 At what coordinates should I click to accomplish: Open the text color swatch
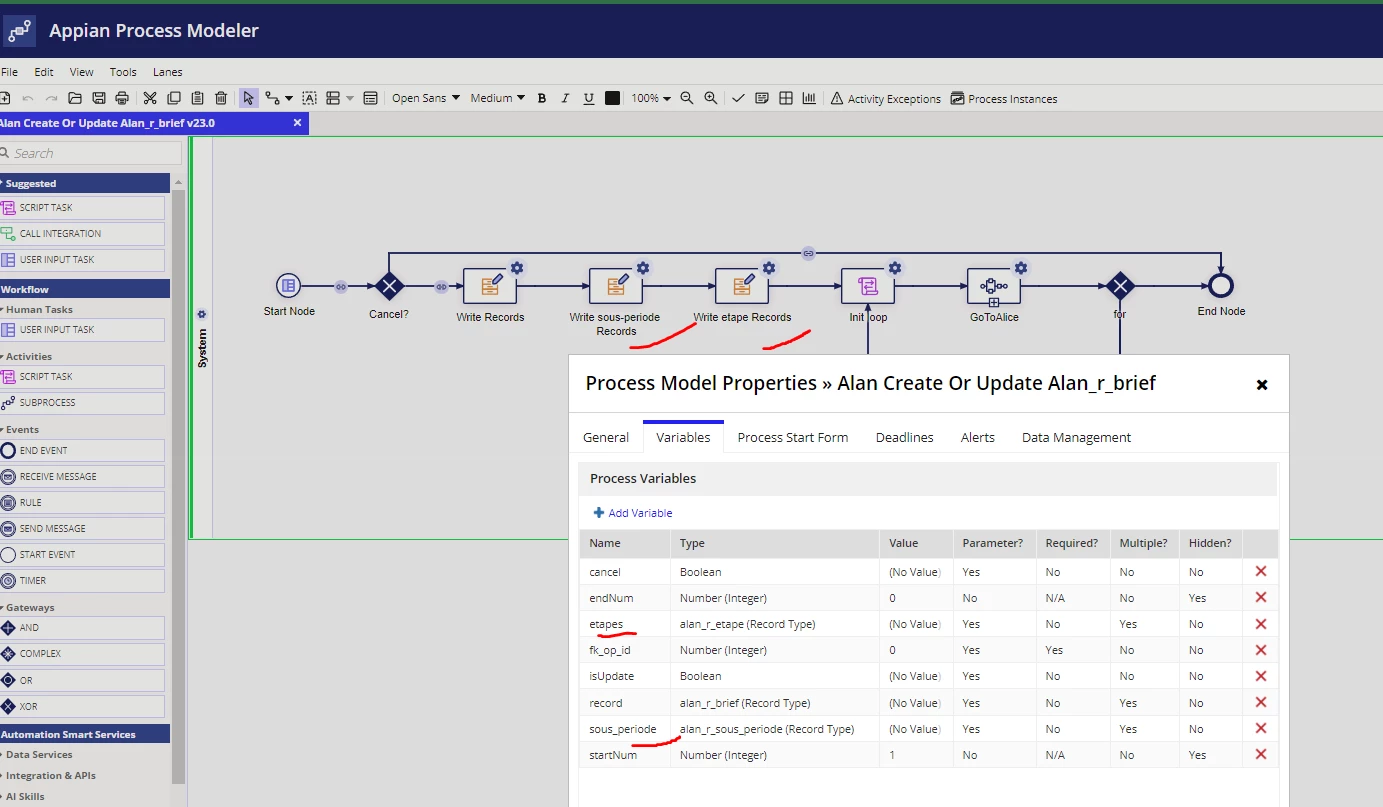click(x=612, y=98)
